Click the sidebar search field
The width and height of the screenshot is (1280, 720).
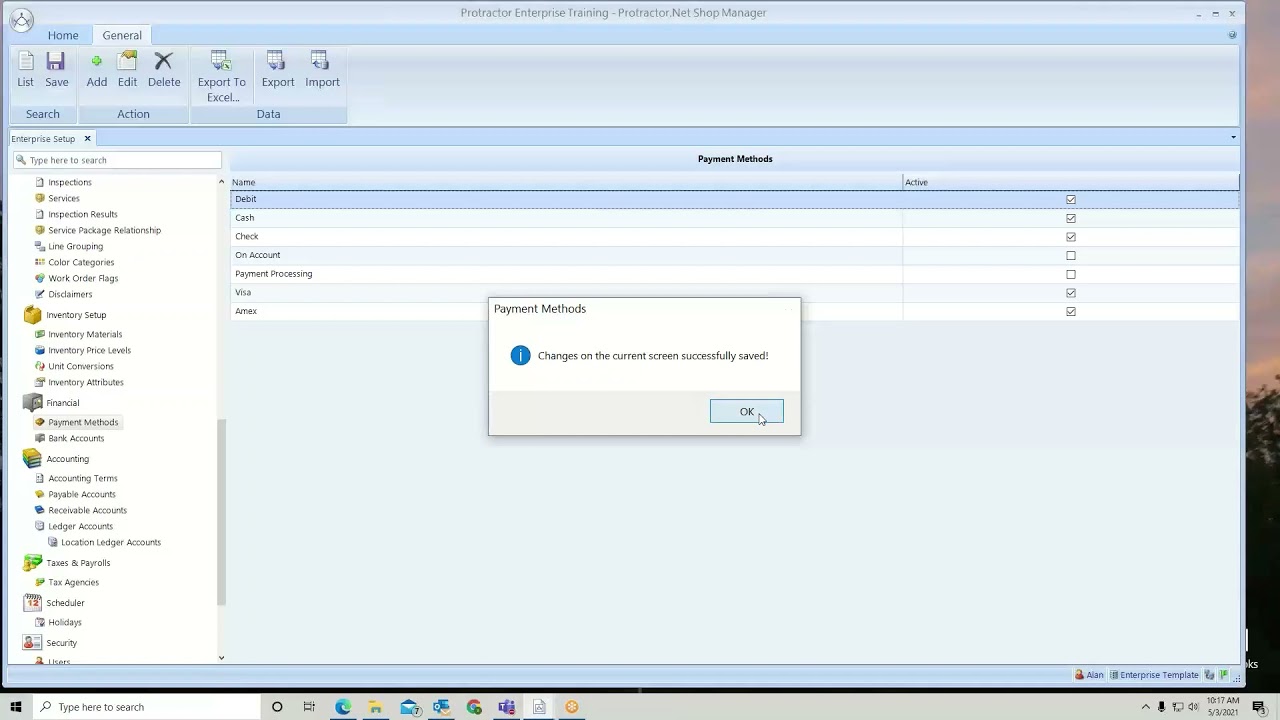tap(117, 160)
